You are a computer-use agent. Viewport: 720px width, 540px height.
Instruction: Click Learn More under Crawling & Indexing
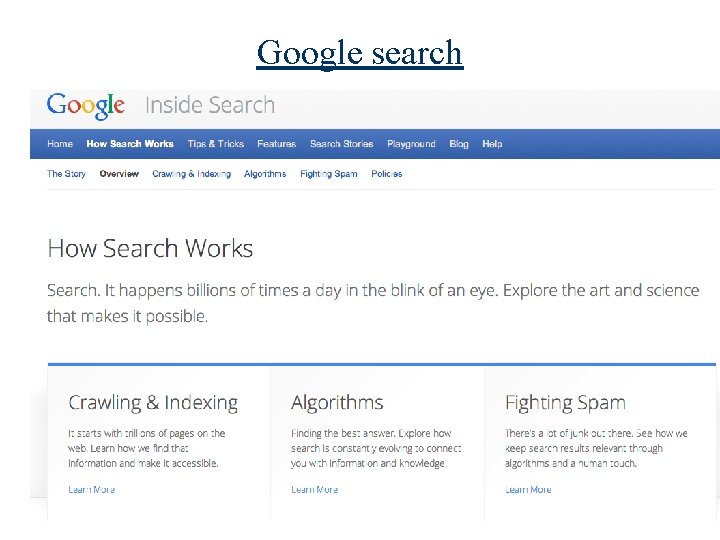point(91,490)
